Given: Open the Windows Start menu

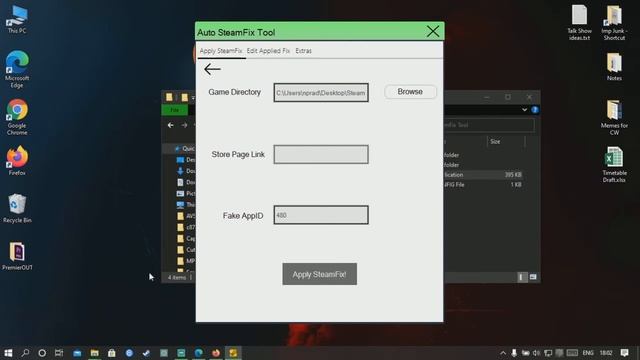Looking at the screenshot, I should tap(8, 353).
